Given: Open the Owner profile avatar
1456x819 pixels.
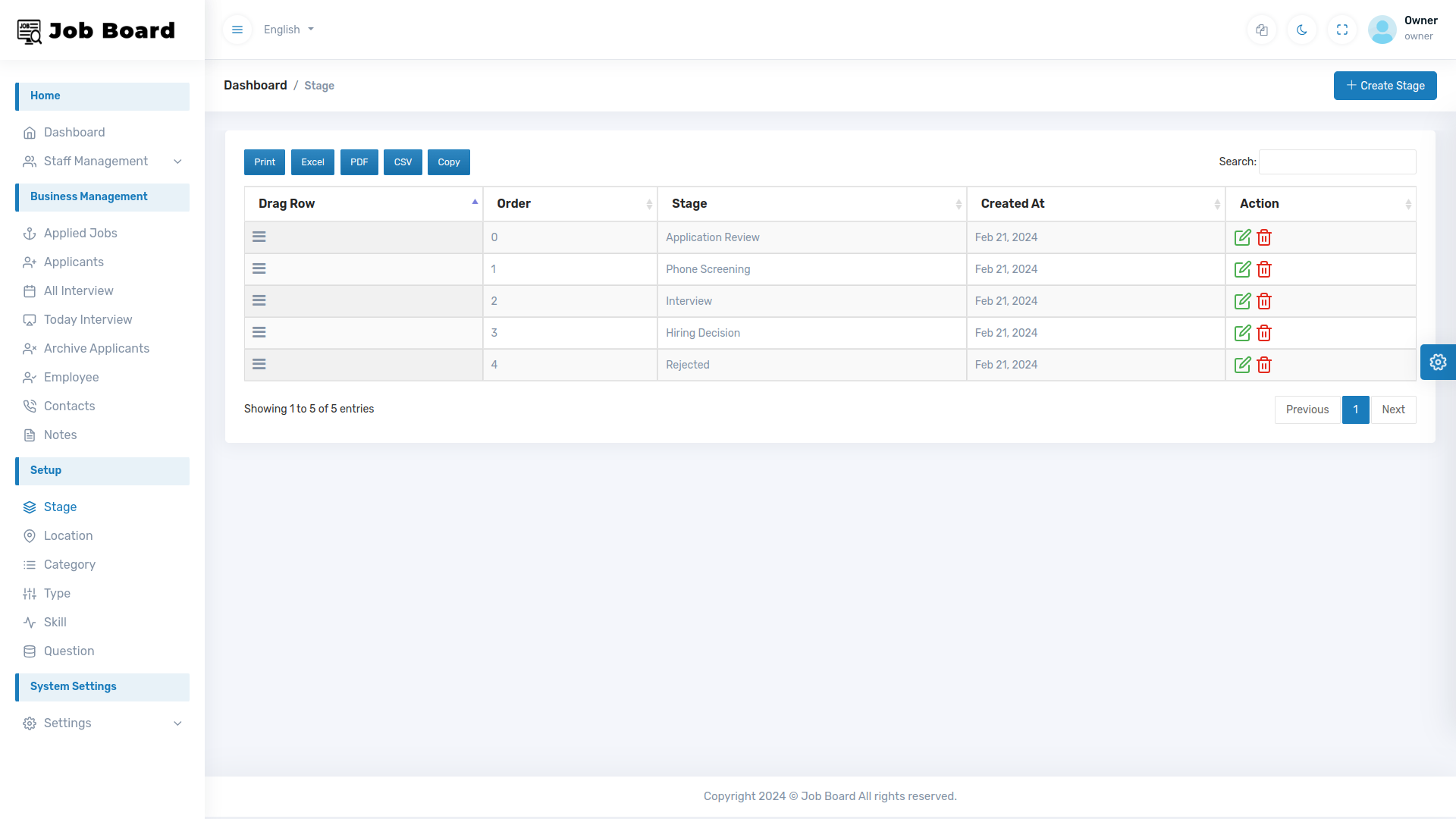Looking at the screenshot, I should (1382, 30).
